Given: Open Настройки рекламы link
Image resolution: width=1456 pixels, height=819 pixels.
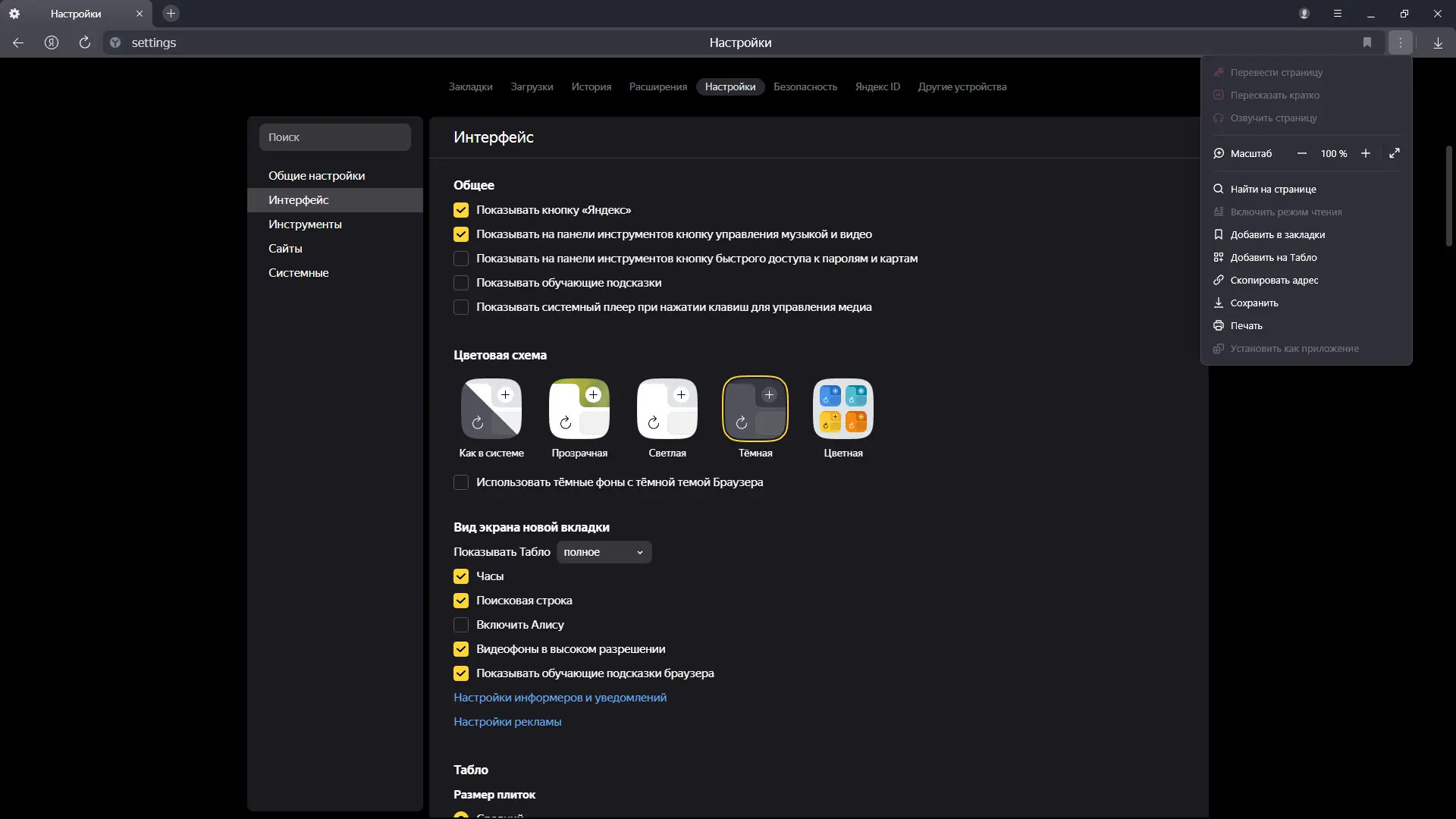Looking at the screenshot, I should click(507, 722).
